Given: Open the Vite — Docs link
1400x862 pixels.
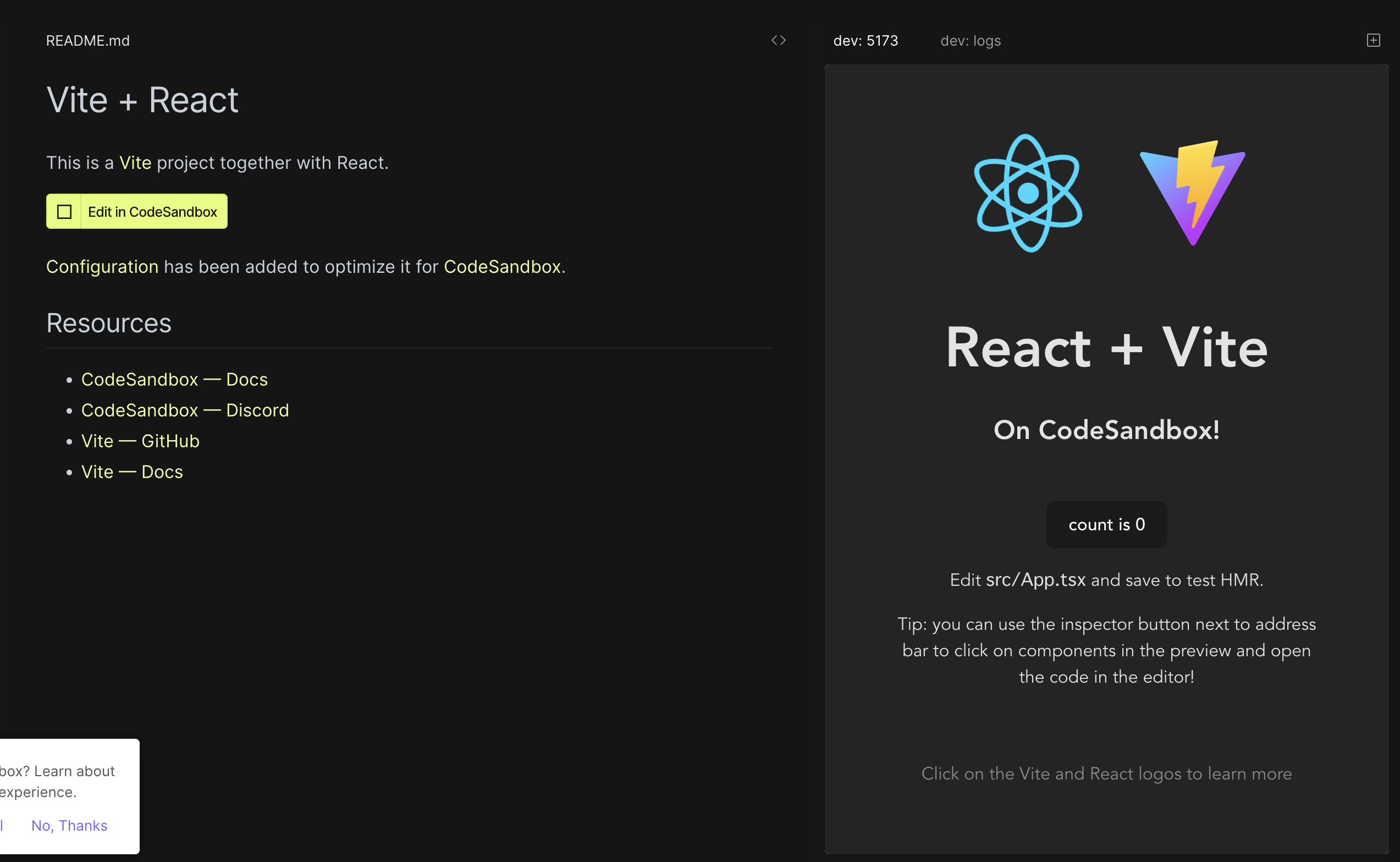Looking at the screenshot, I should point(132,472).
